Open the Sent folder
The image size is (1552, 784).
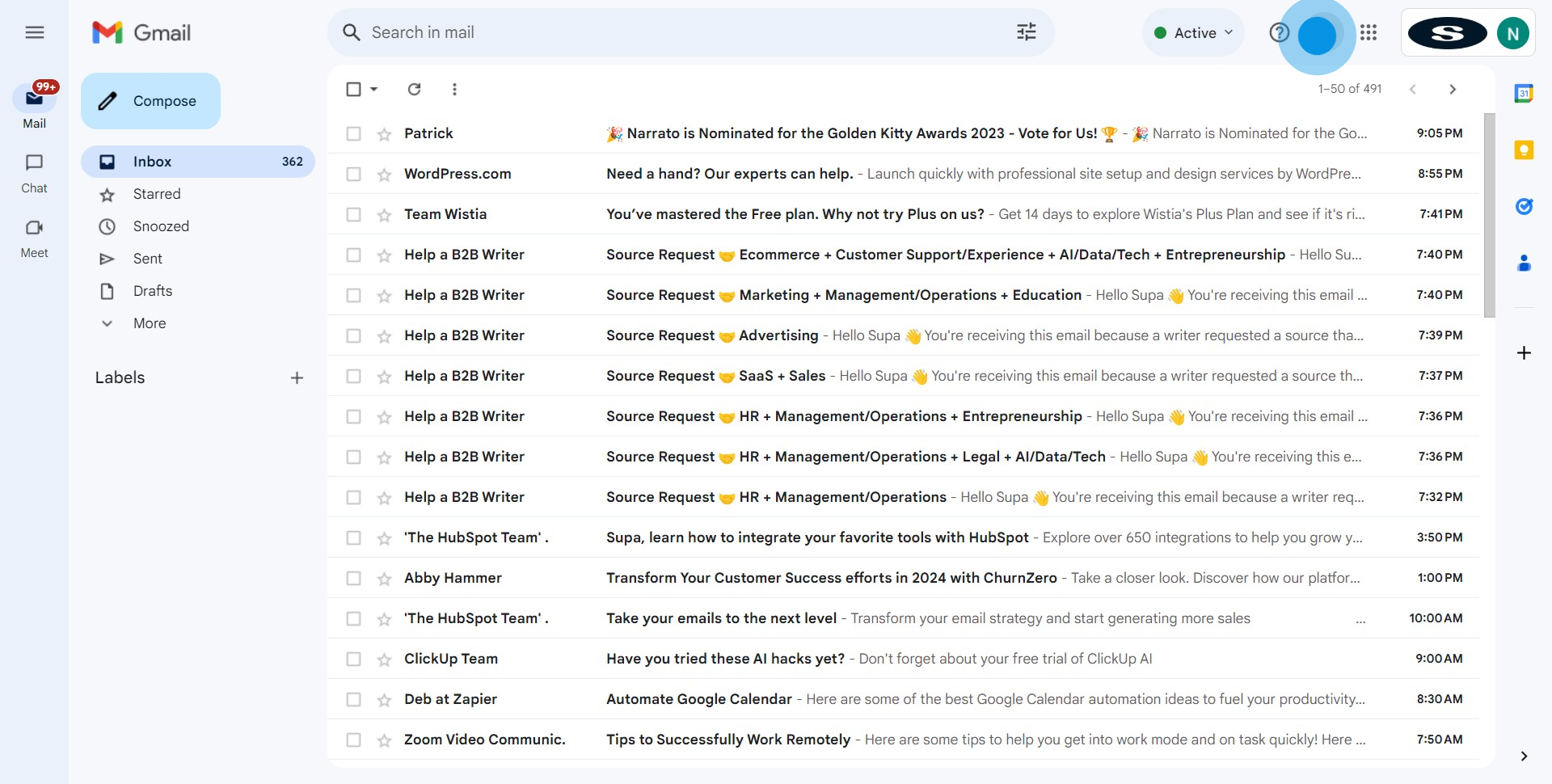point(198,259)
